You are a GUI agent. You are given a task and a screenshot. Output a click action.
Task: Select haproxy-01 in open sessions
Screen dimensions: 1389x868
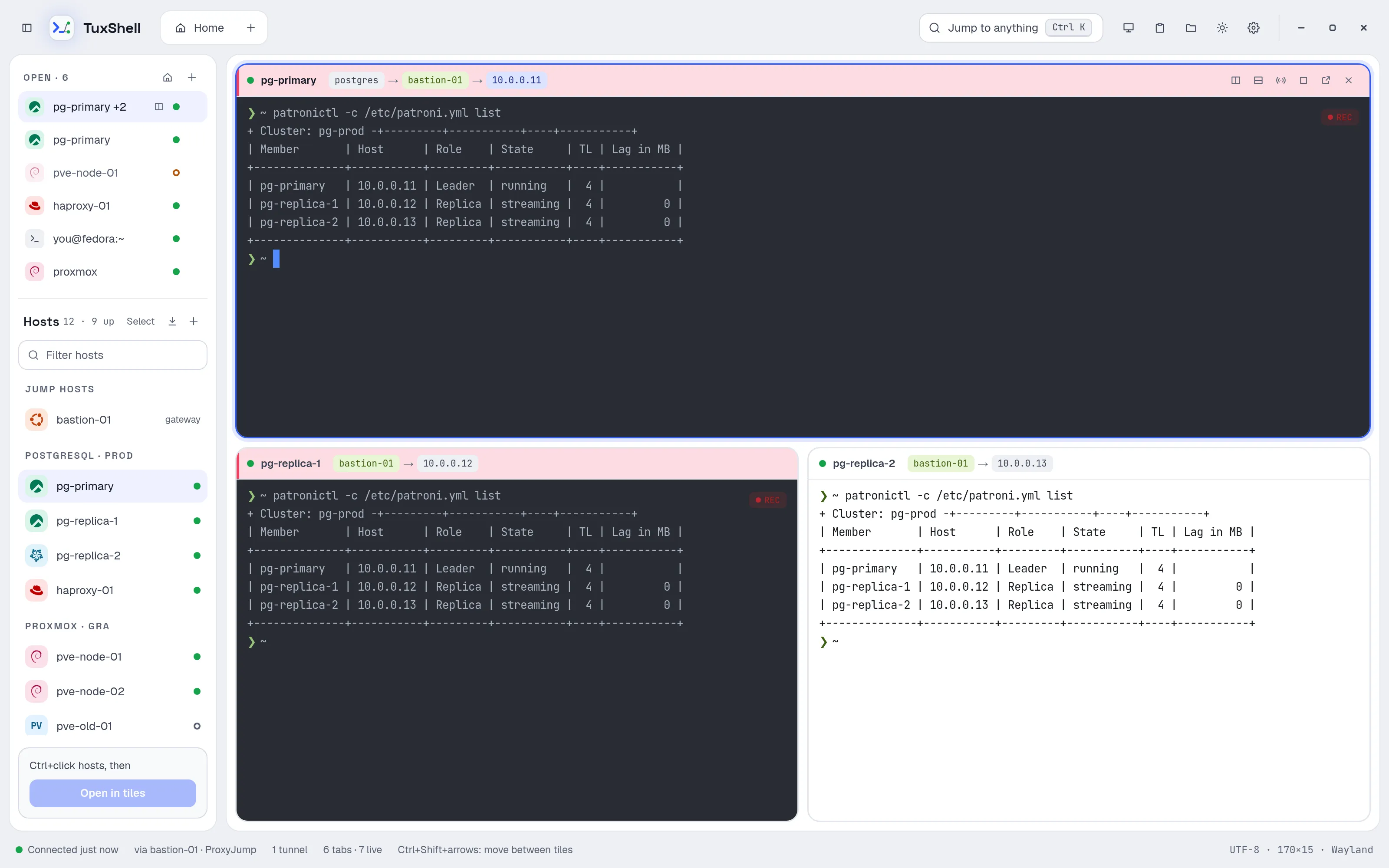(x=112, y=206)
